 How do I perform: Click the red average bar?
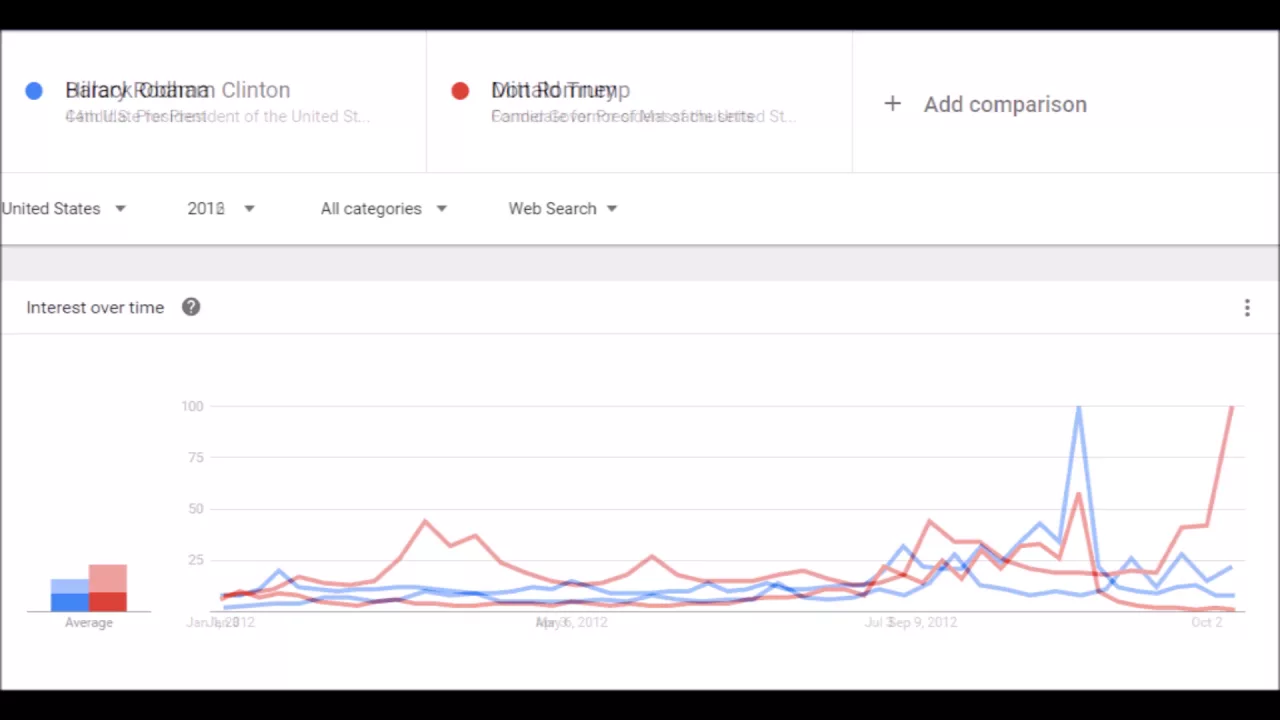(108, 588)
